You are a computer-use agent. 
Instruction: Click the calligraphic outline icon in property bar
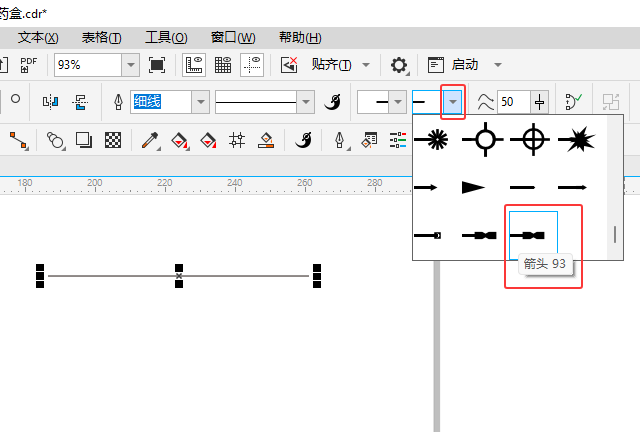tap(333, 102)
